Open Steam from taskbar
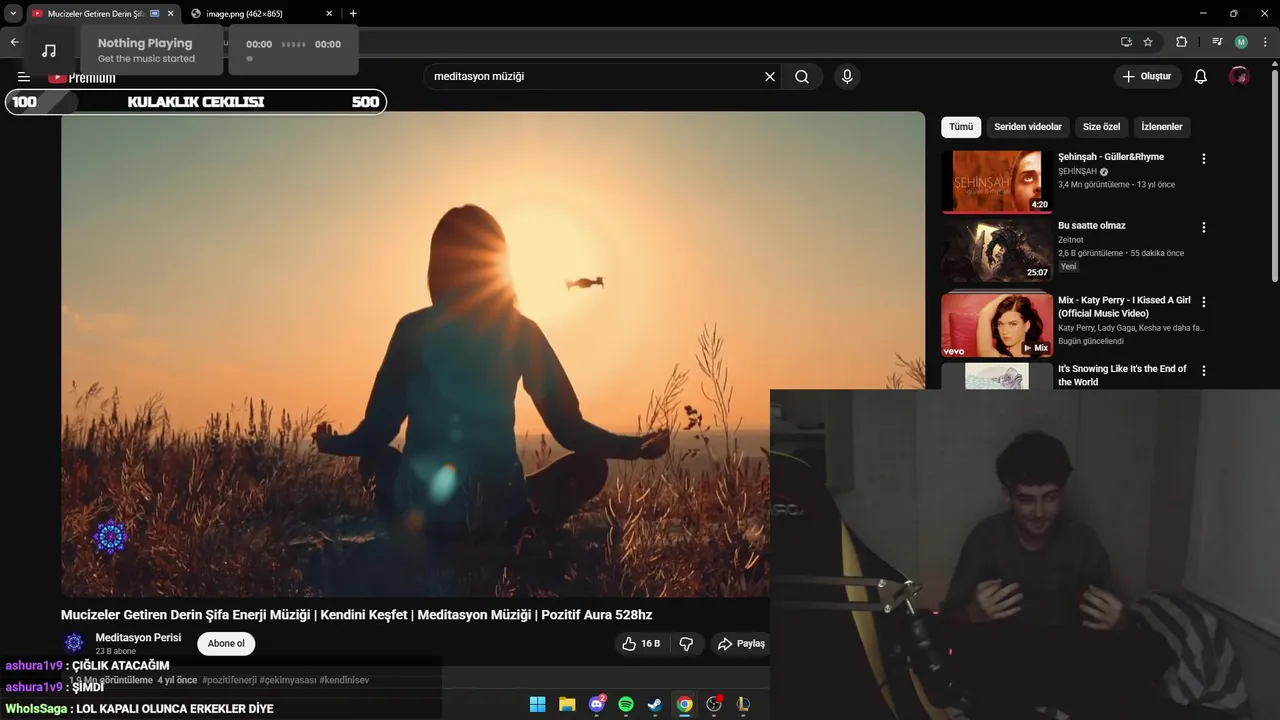 click(x=655, y=704)
